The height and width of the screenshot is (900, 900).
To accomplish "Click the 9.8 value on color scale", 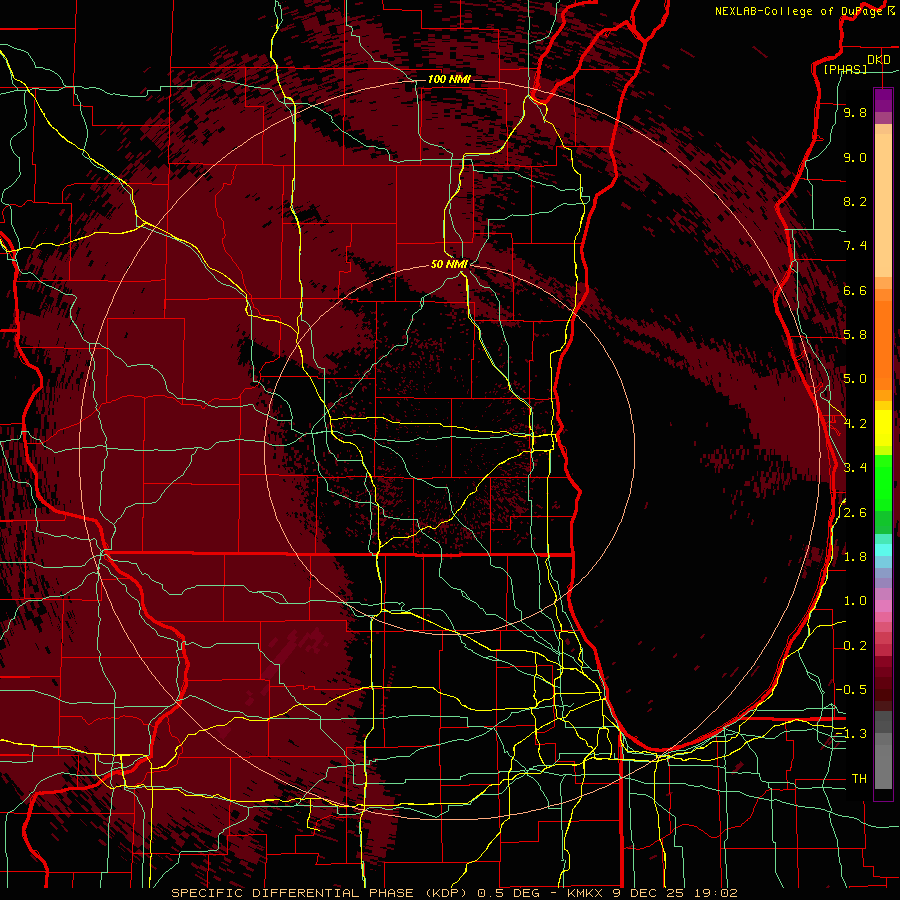I will click(855, 112).
